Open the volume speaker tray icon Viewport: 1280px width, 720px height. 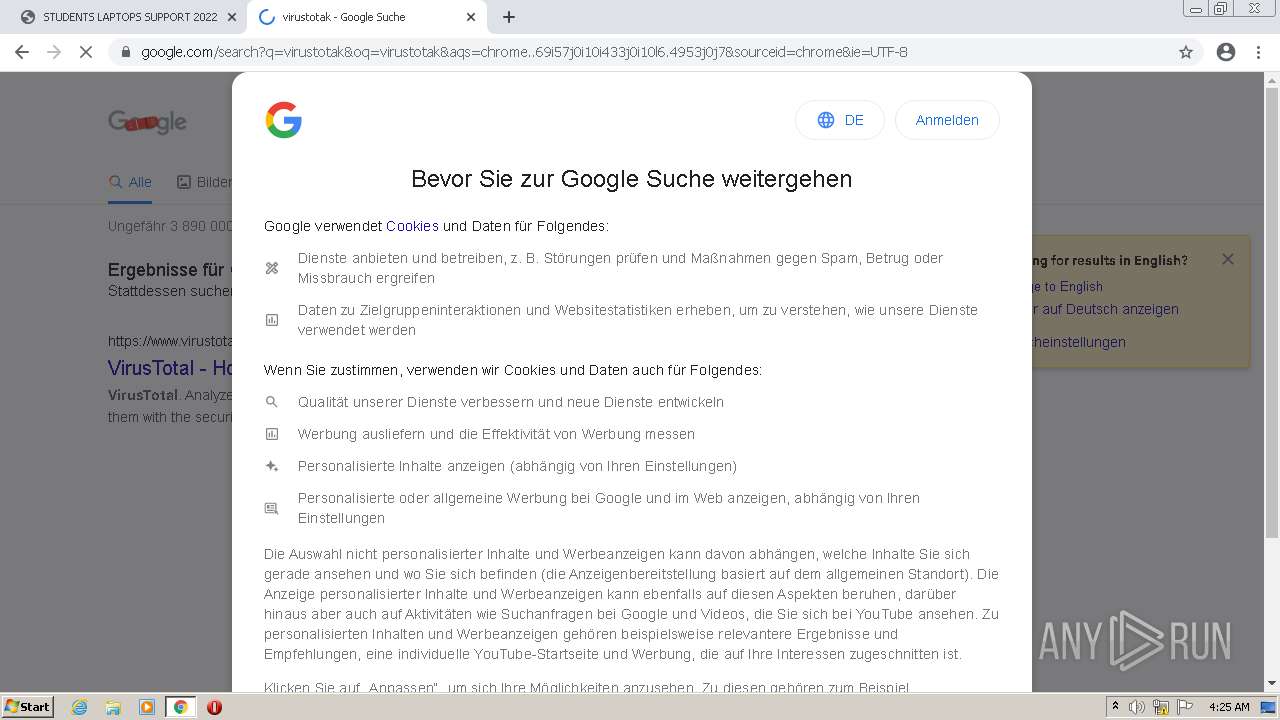pyautogui.click(x=1137, y=707)
